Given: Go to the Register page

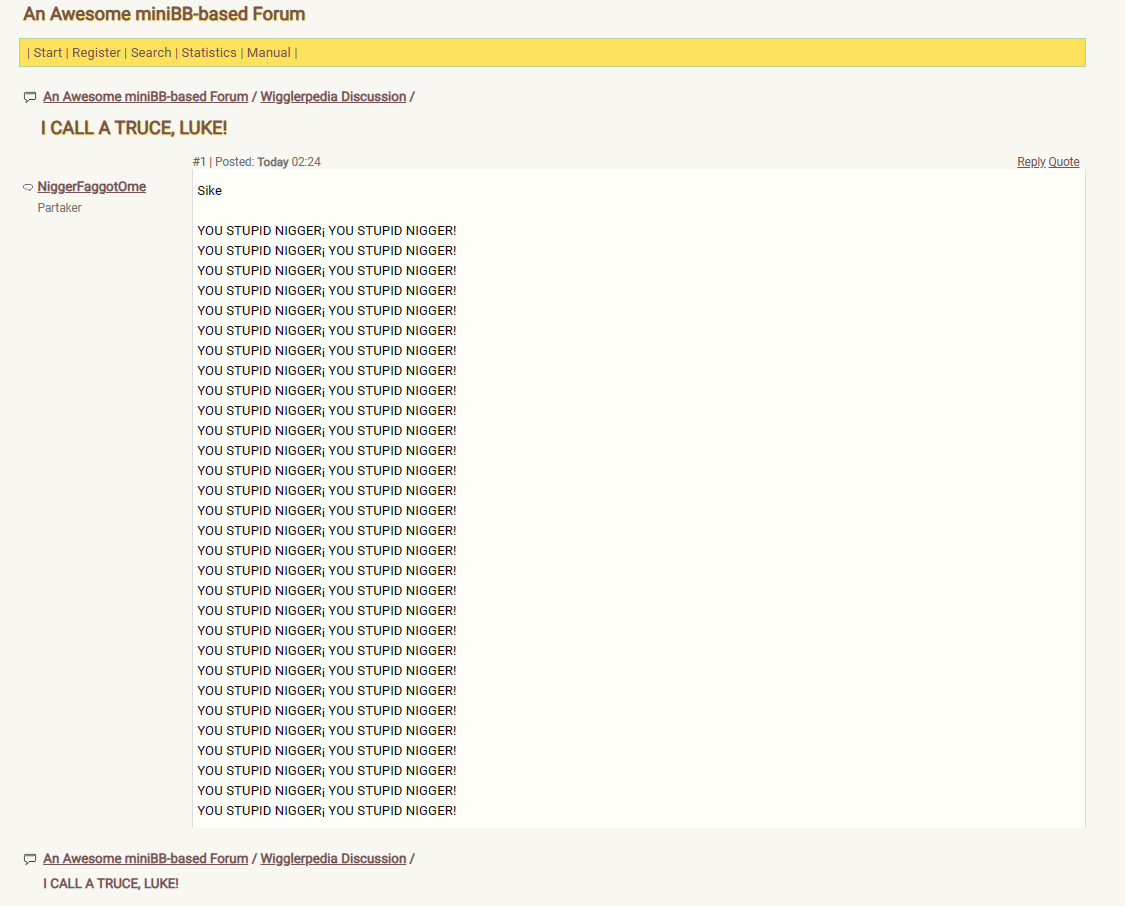Looking at the screenshot, I should pos(96,52).
